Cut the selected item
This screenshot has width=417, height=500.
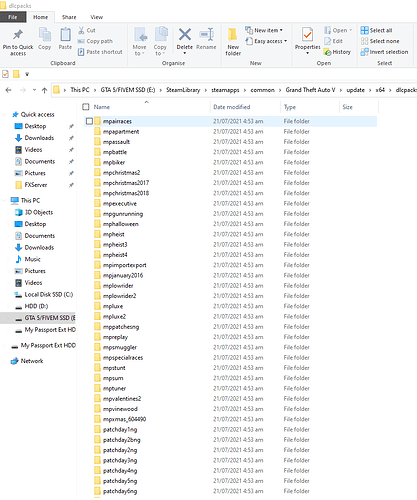click(x=86, y=30)
